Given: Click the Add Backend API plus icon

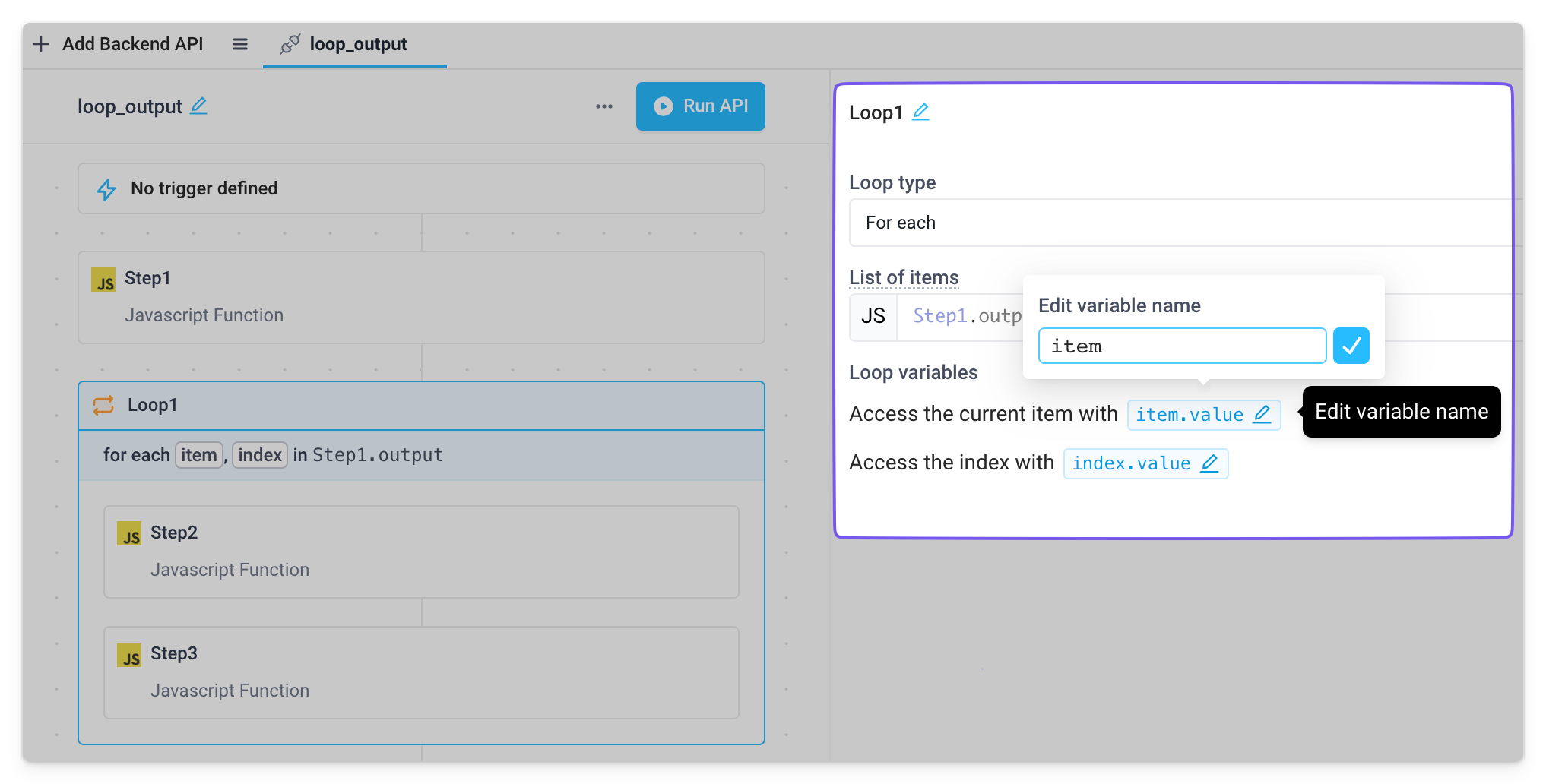Looking at the screenshot, I should tap(41, 44).
